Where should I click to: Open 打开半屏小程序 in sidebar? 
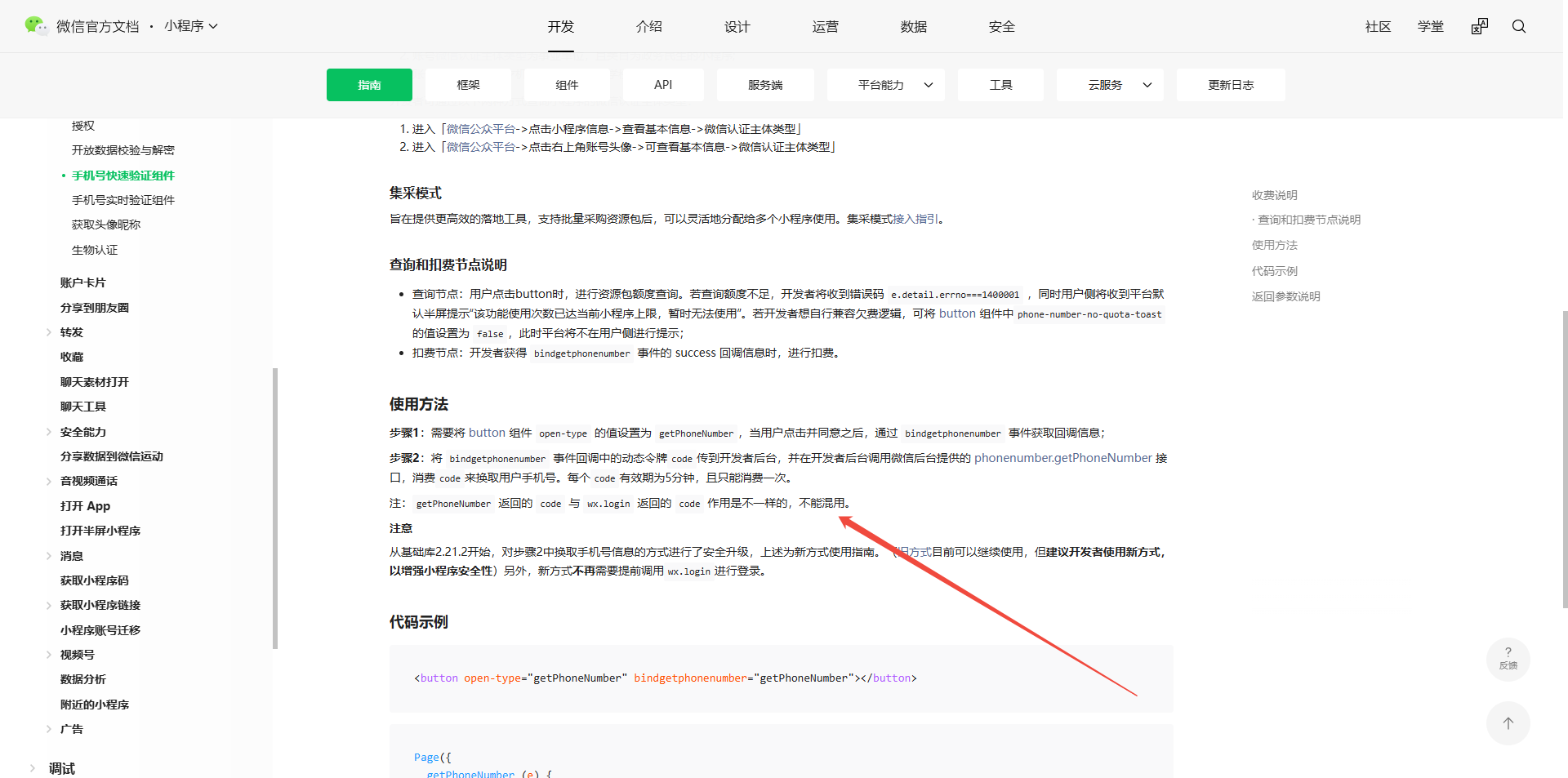point(100,531)
